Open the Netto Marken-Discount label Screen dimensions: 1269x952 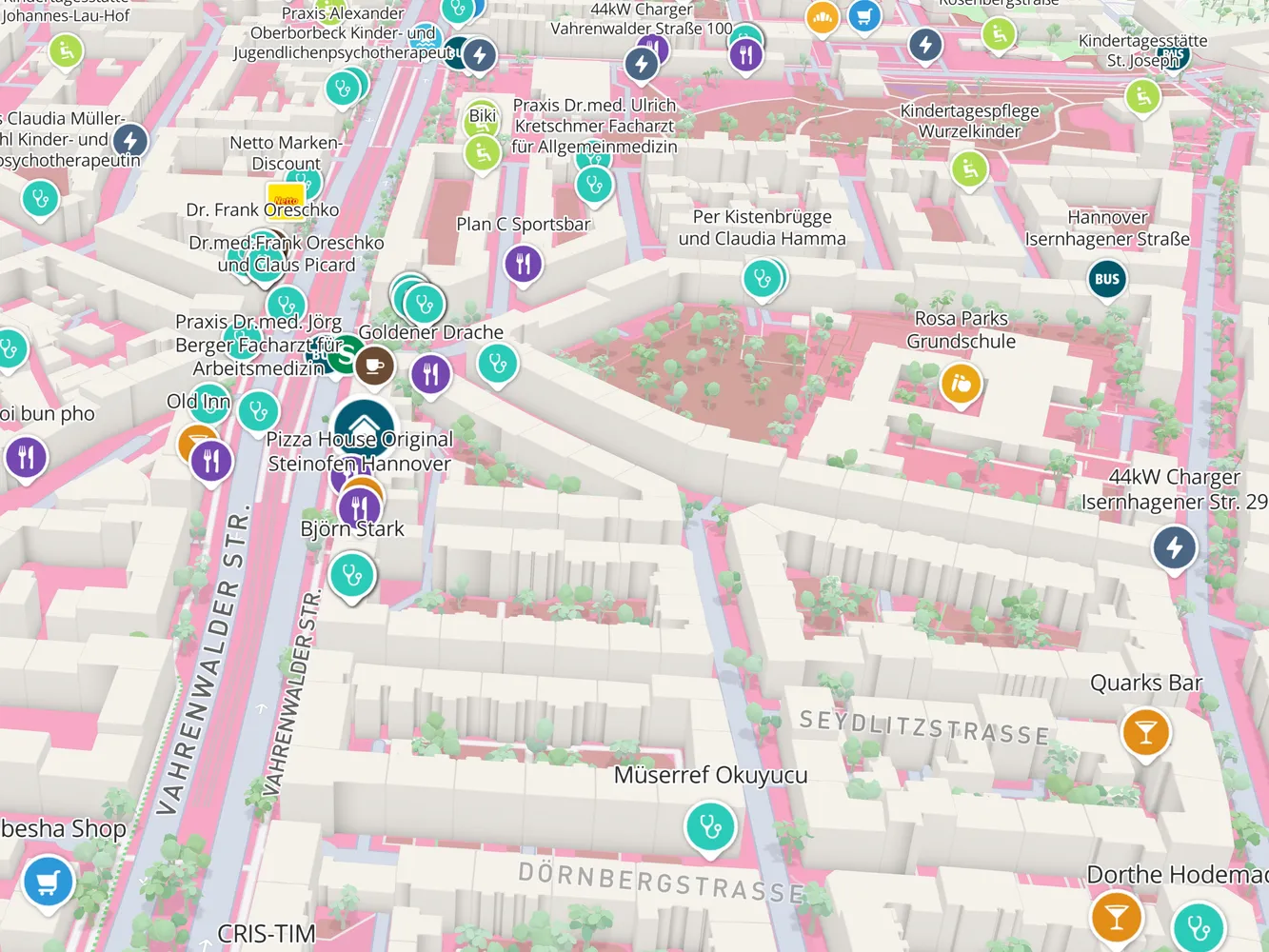[286, 153]
